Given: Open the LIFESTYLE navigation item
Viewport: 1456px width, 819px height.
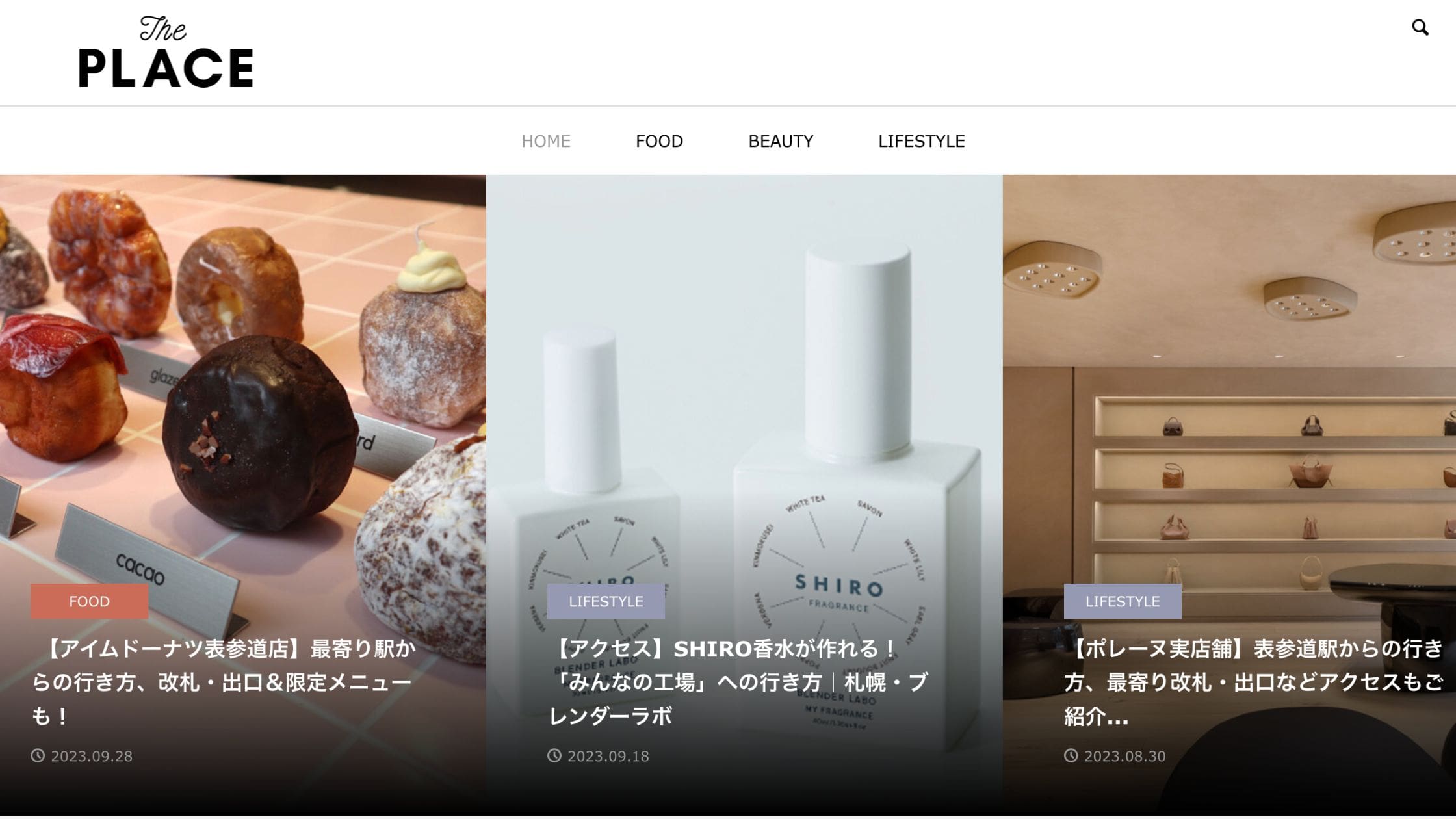Looking at the screenshot, I should coord(922,141).
